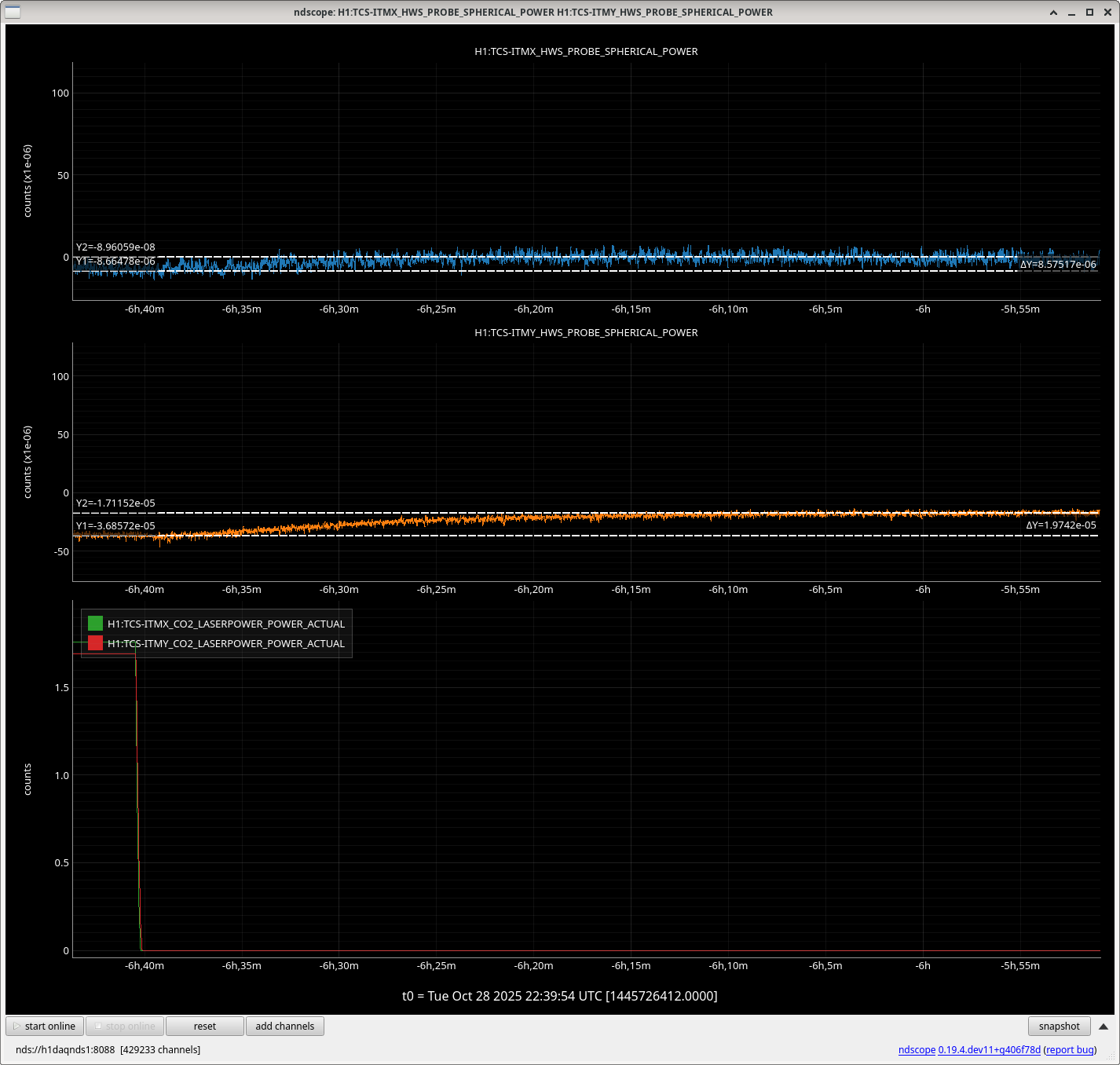Expand the panel with the triangle arrow

point(1103,1026)
